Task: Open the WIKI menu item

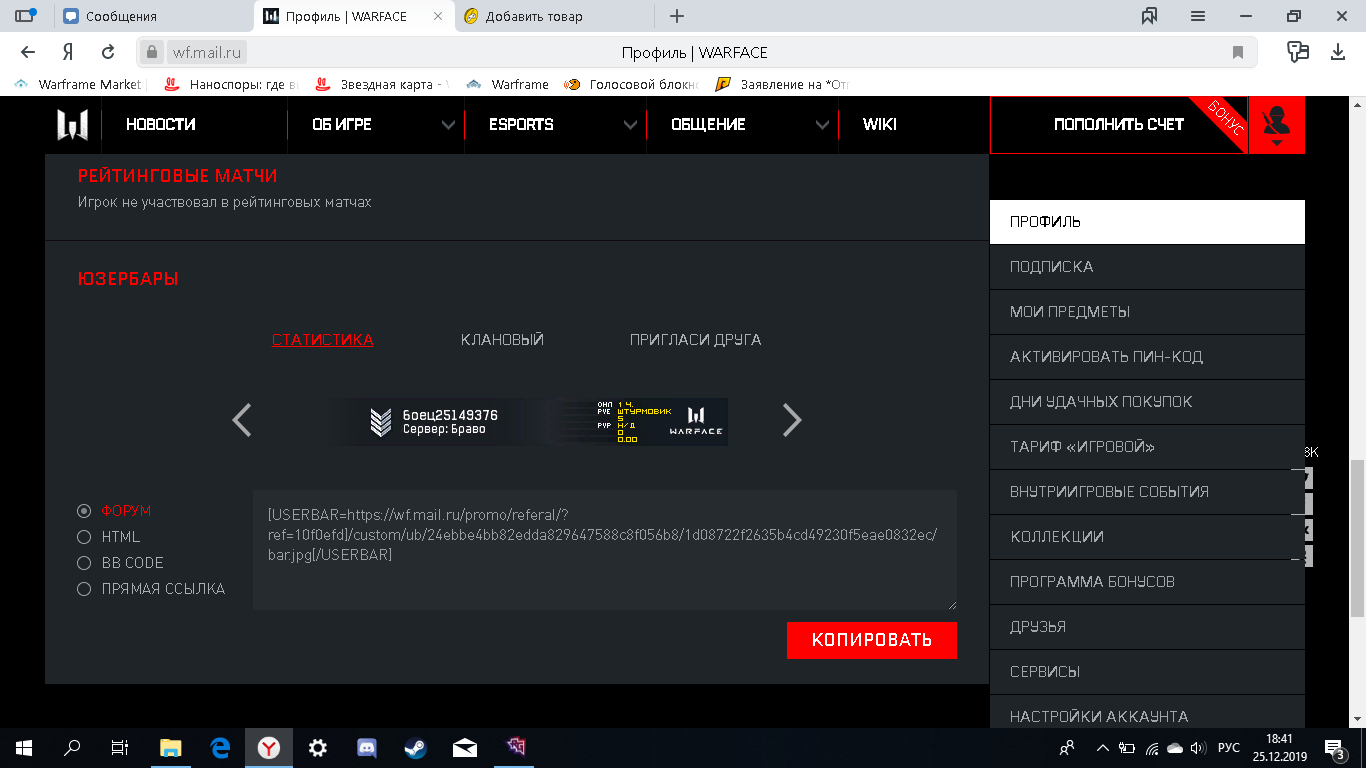Action: [x=880, y=124]
